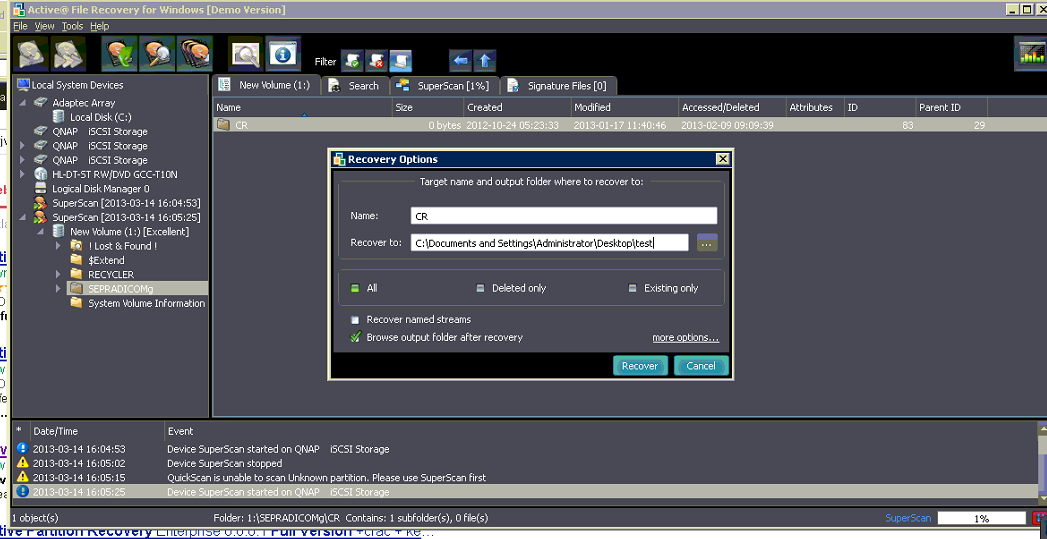Click the Recover toolbar icon with green arrow
Viewport: 1047px width, 539px height.
(x=119, y=54)
